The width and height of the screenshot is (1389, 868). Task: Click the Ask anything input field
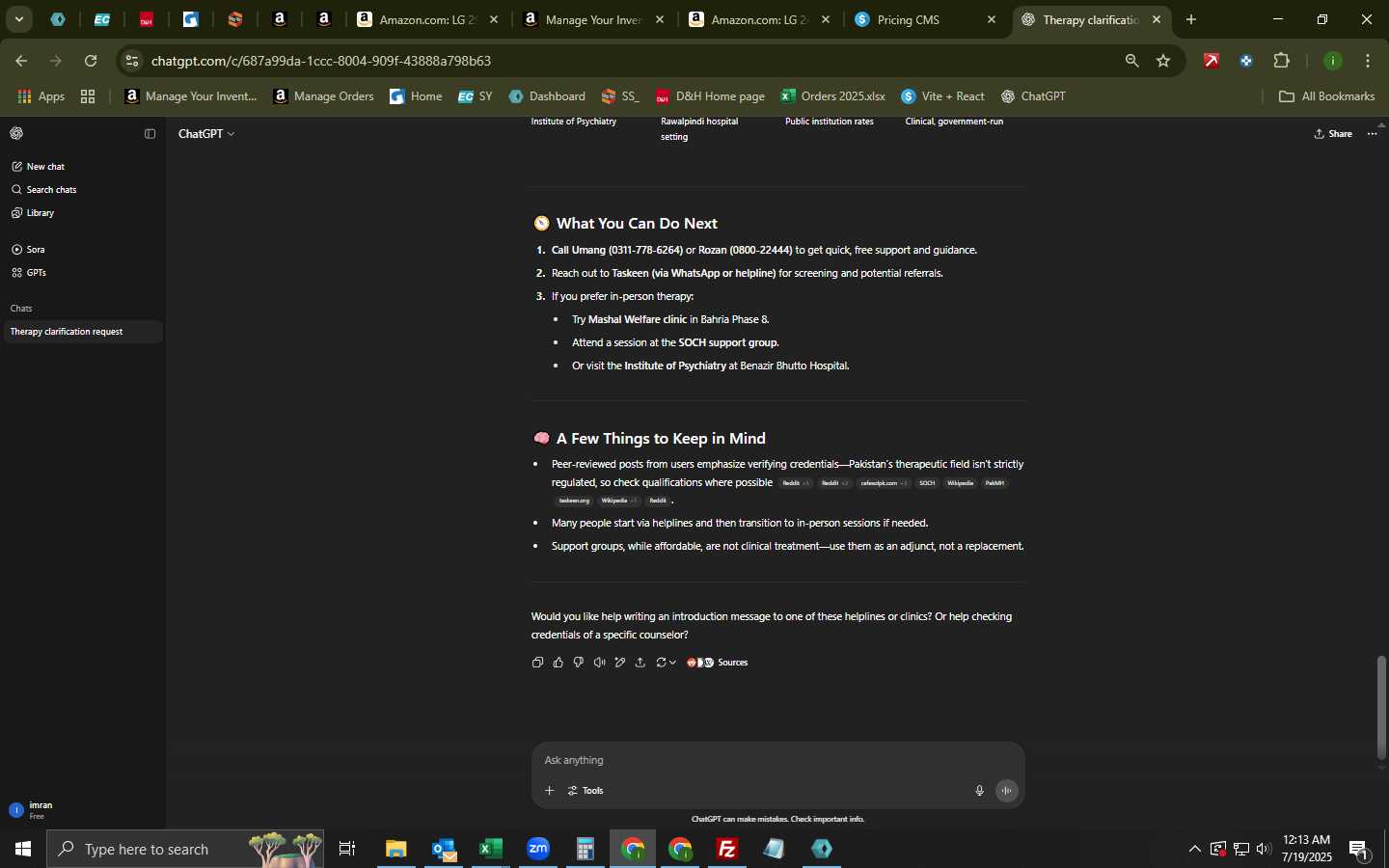coord(777,760)
